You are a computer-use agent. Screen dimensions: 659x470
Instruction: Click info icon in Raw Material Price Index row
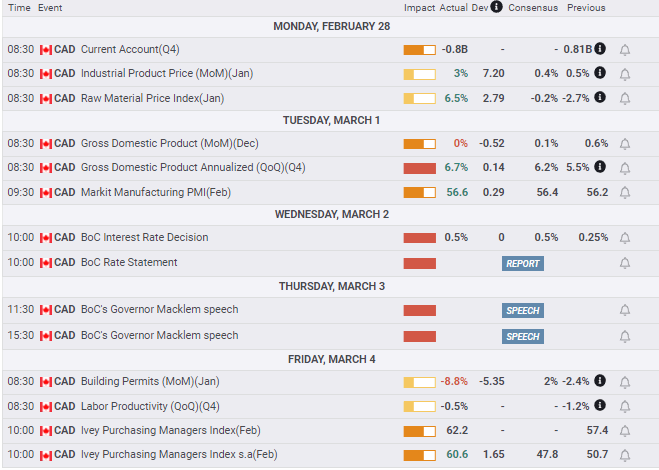(600, 98)
